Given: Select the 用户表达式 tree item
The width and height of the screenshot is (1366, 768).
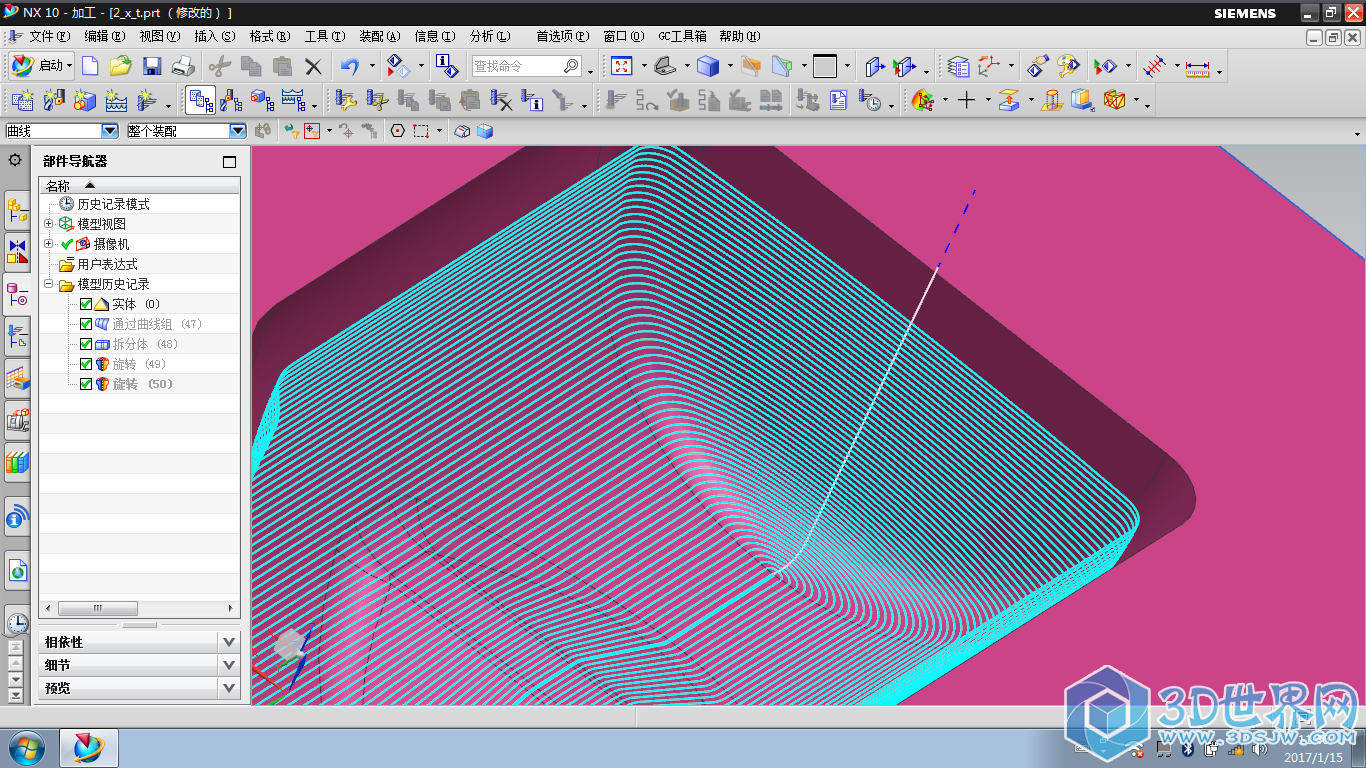Looking at the screenshot, I should click(x=107, y=264).
